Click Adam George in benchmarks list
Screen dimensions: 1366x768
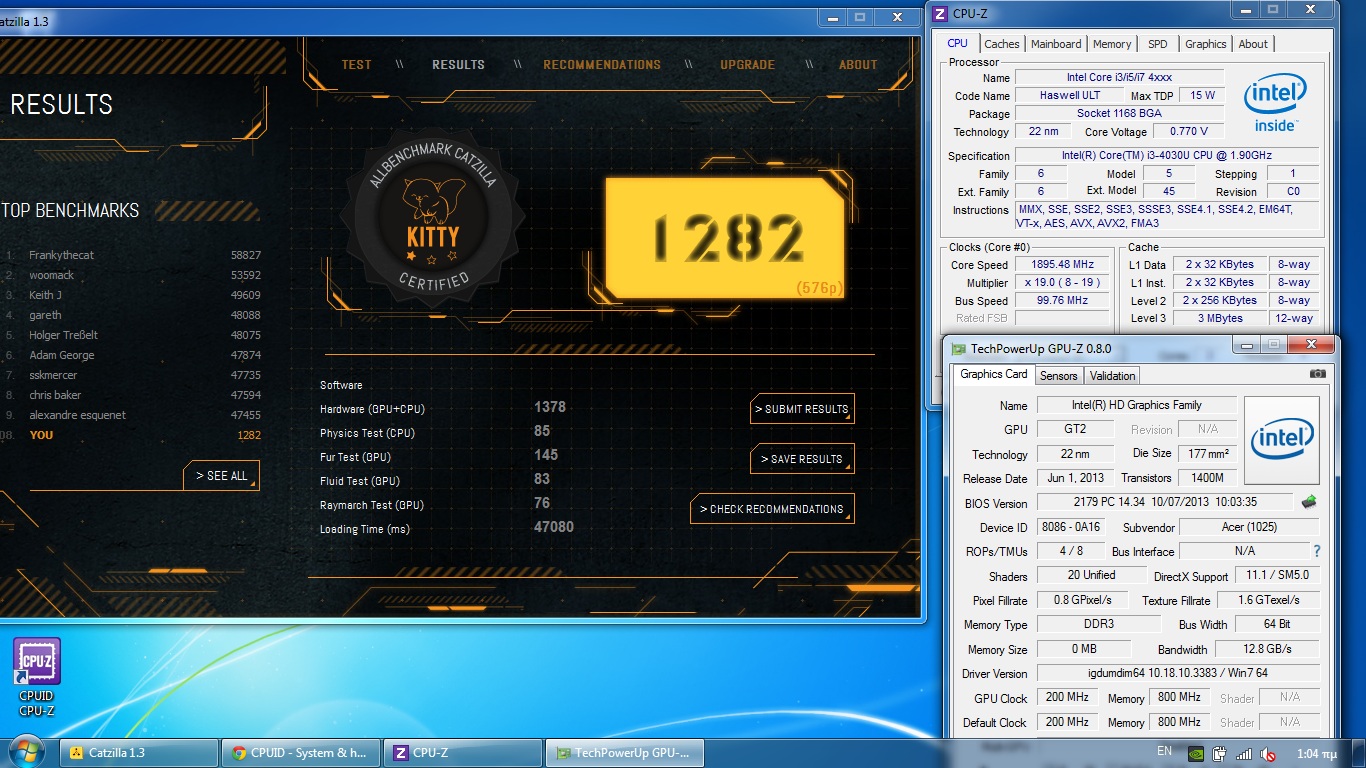click(61, 355)
